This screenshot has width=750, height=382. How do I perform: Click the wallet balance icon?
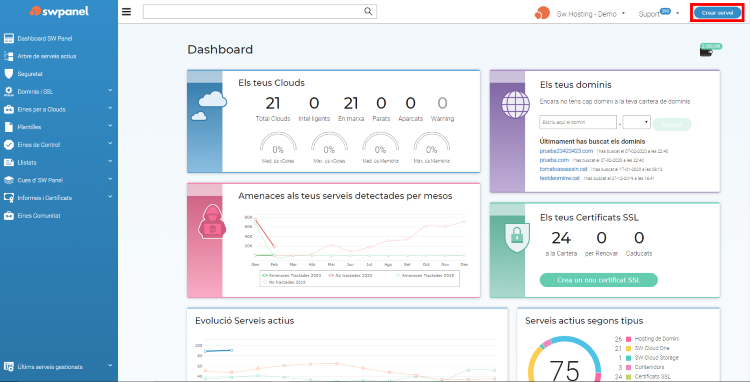click(x=706, y=52)
